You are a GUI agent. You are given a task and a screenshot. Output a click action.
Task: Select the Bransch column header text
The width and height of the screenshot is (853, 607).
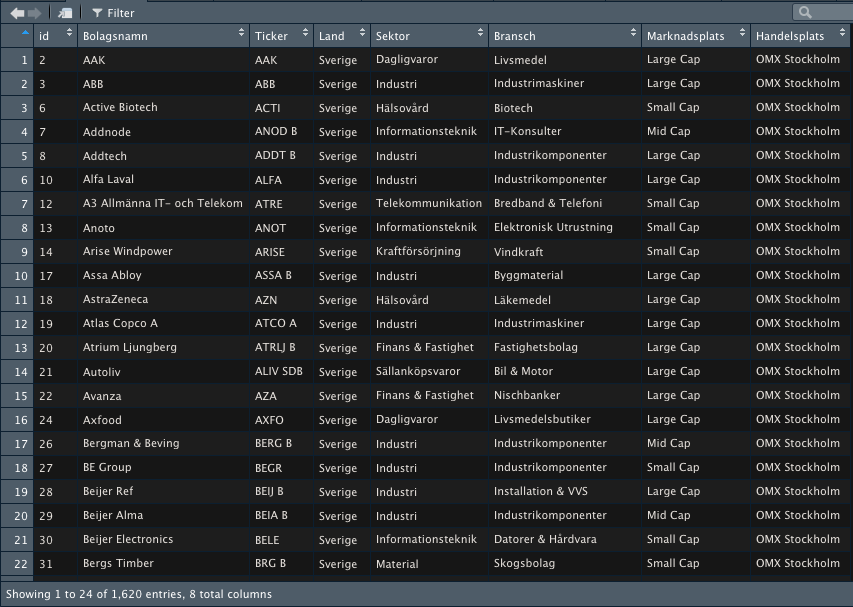(514, 36)
